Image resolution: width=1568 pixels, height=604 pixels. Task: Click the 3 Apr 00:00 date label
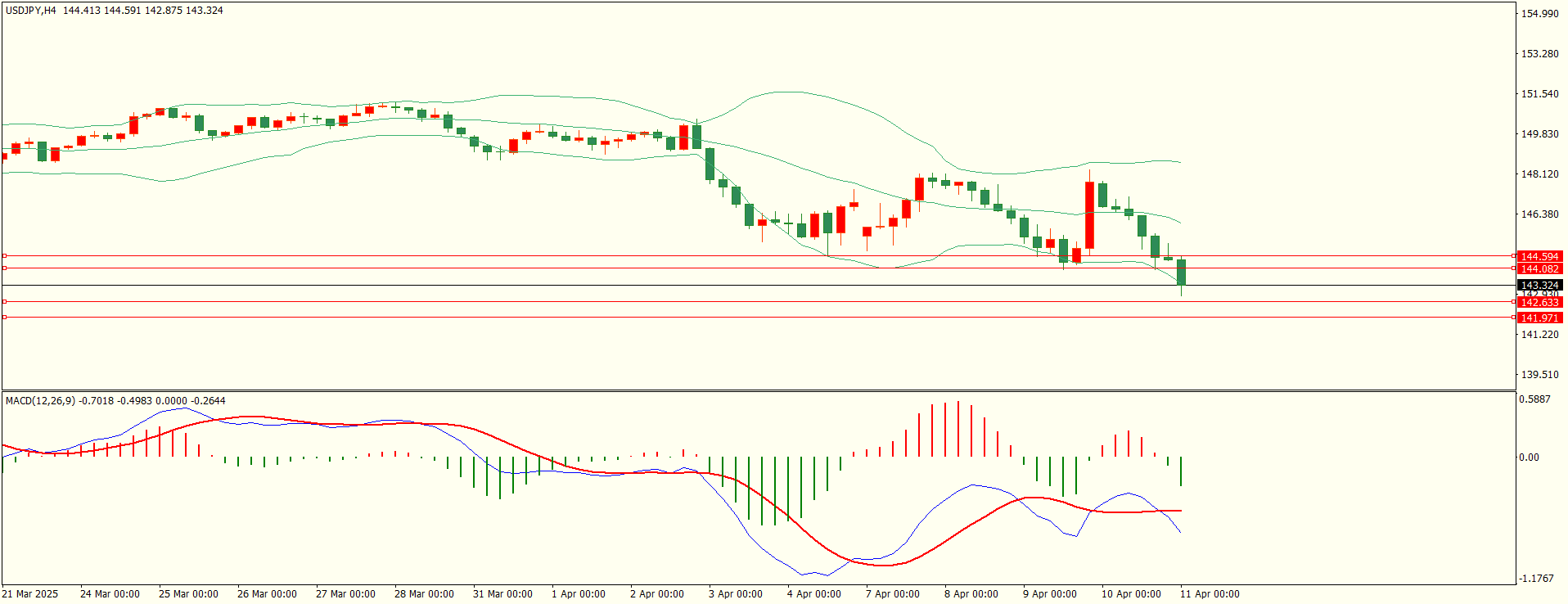tap(736, 594)
